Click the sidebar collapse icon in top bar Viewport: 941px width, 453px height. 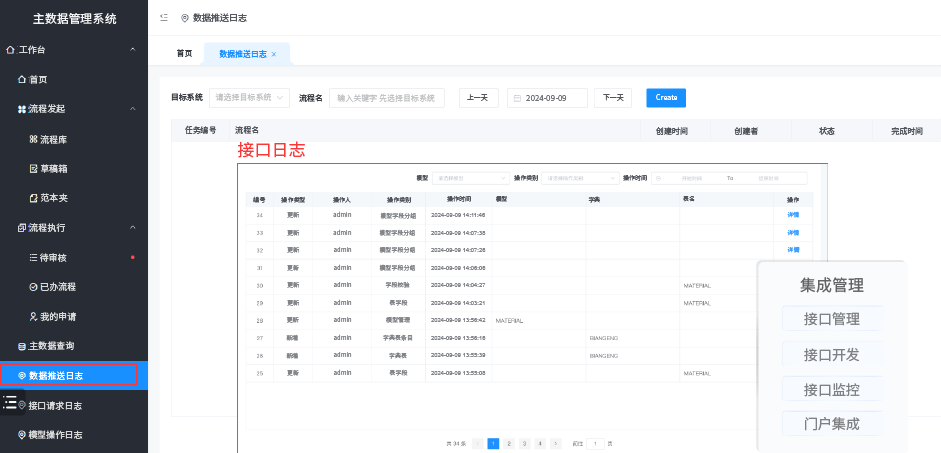click(164, 18)
